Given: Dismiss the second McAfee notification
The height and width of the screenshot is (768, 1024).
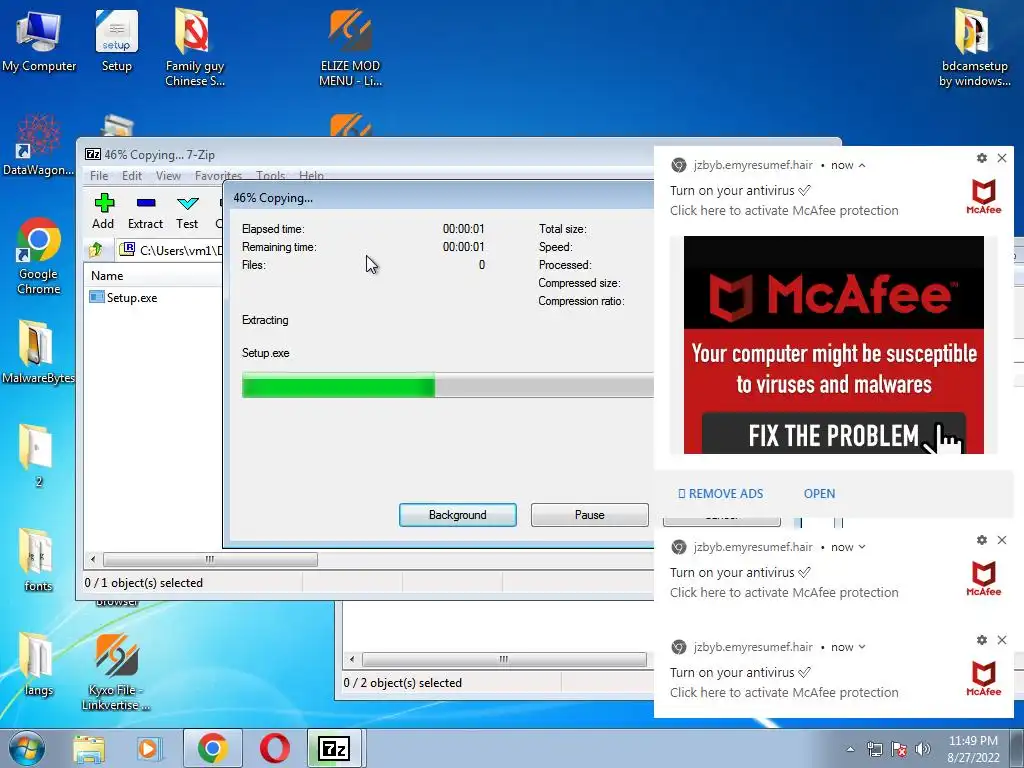Looking at the screenshot, I should [1002, 540].
